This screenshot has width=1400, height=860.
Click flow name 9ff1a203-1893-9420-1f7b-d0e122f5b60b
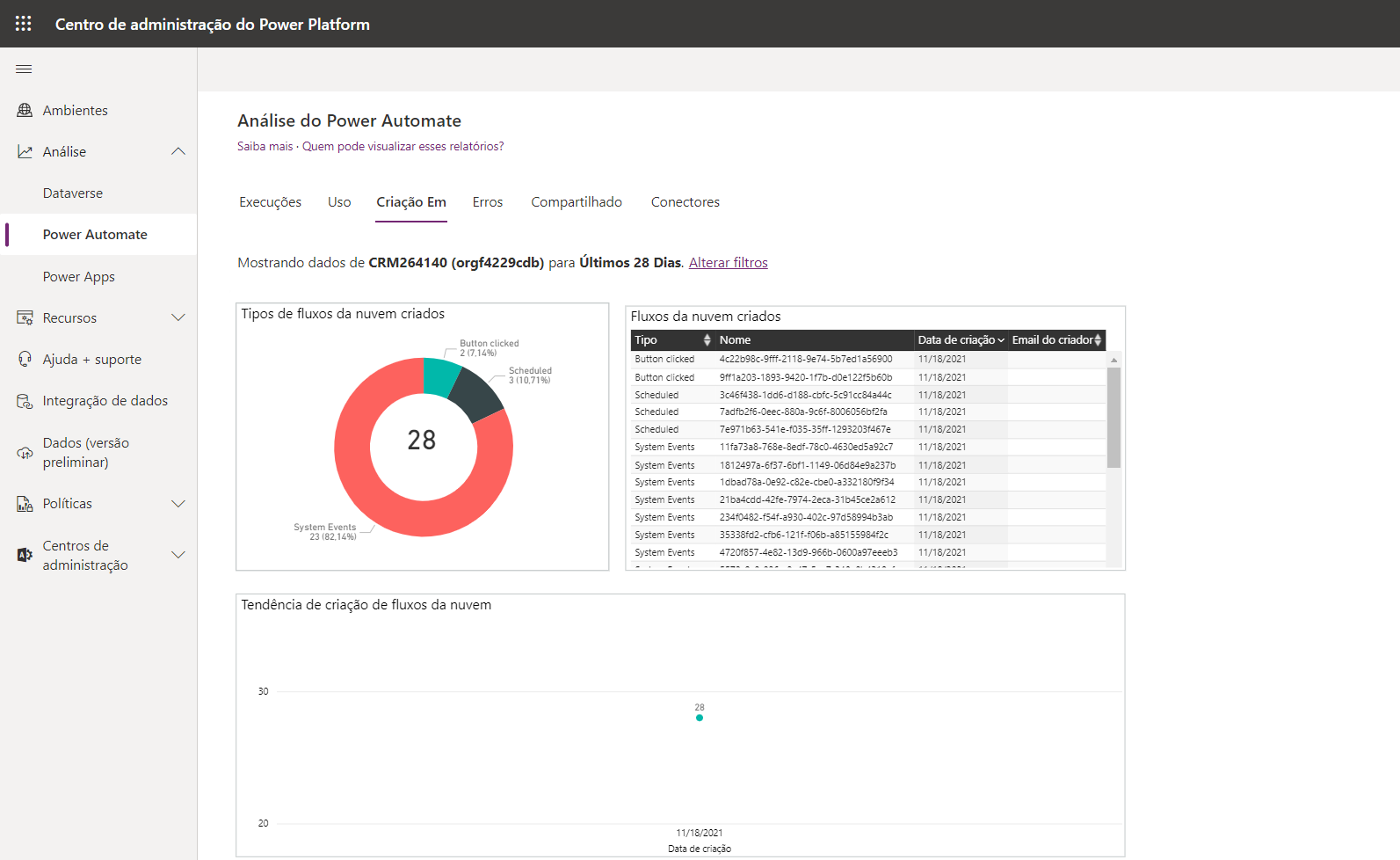[806, 377]
